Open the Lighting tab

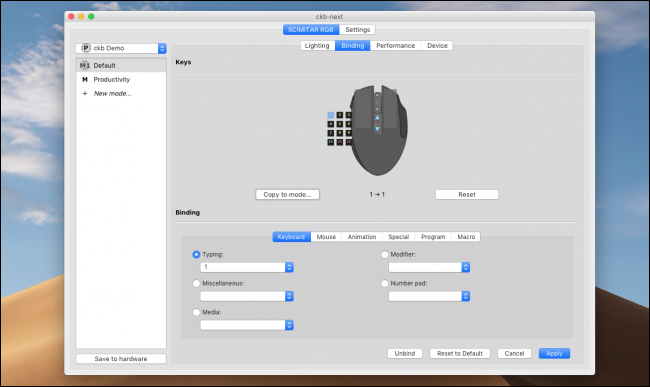(317, 46)
